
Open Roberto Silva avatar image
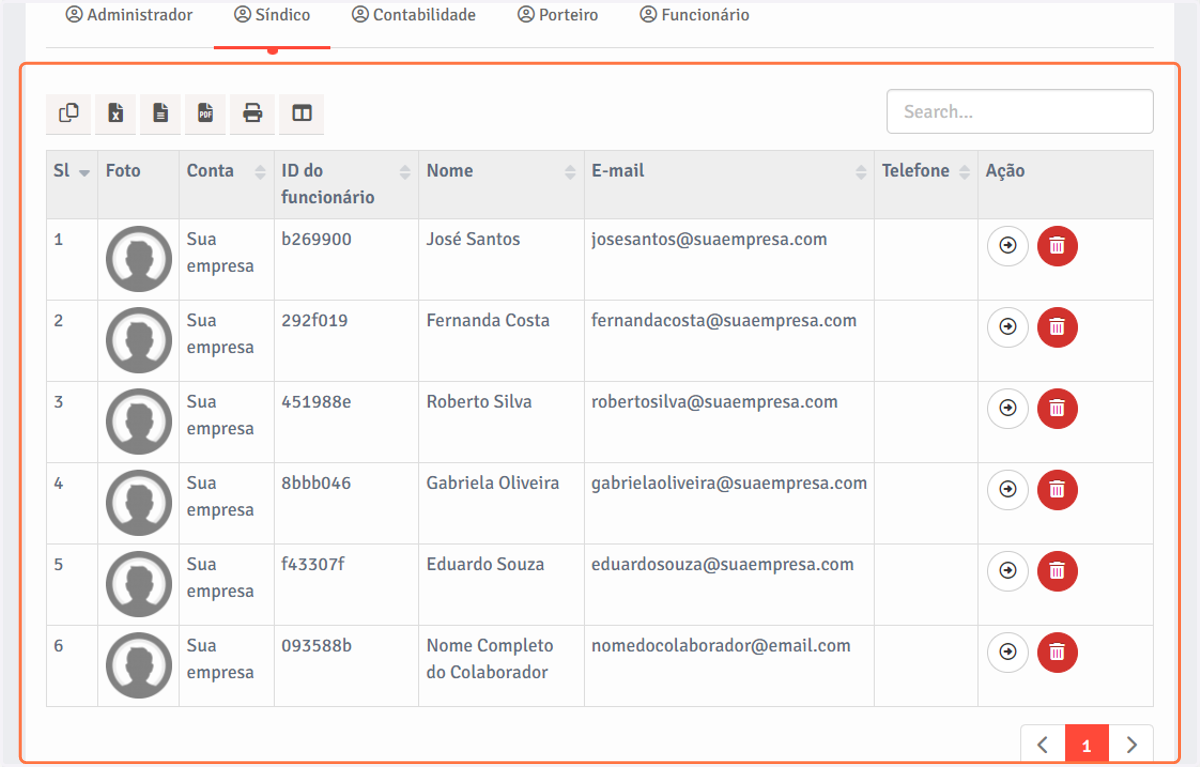point(139,421)
